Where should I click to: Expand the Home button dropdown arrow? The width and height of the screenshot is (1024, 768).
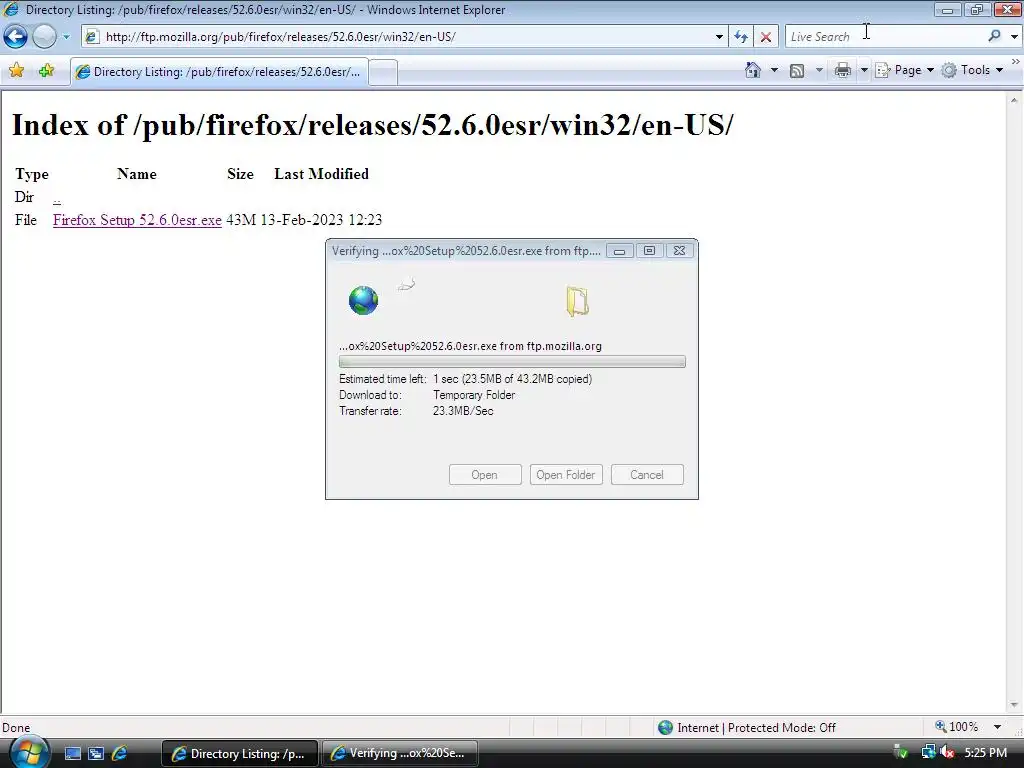coord(775,70)
